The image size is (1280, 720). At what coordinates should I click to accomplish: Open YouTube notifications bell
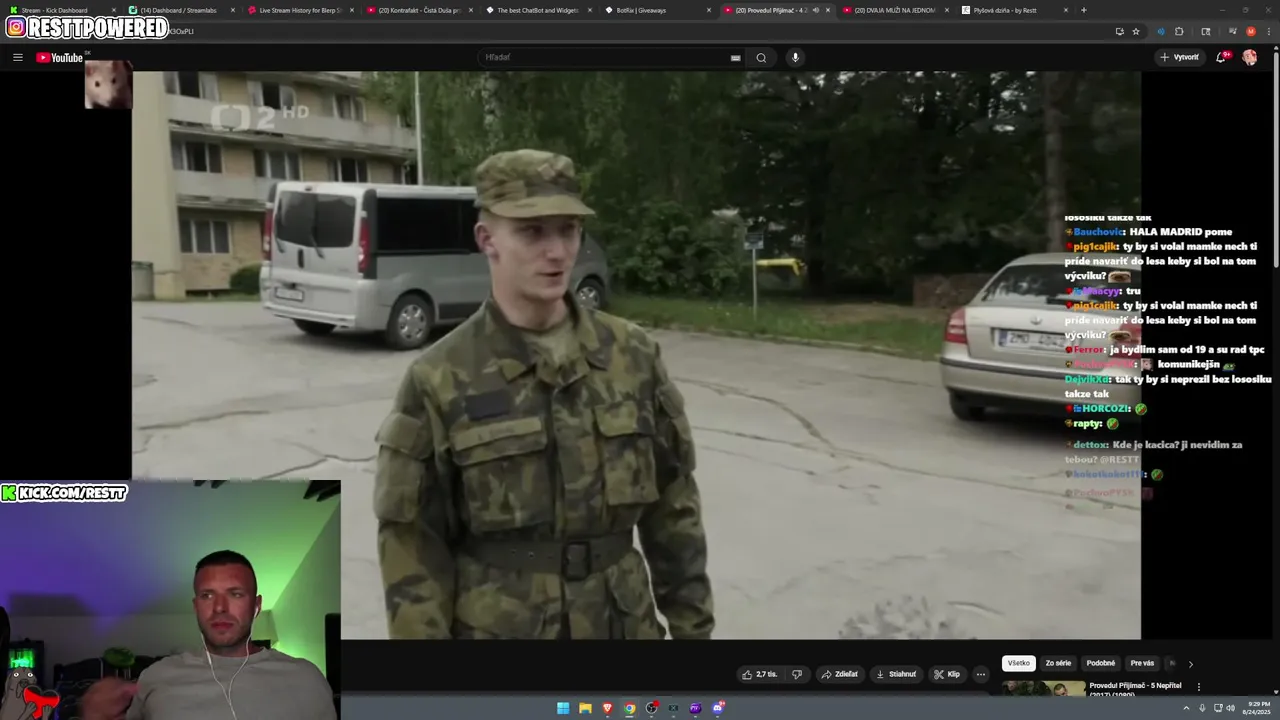tap(1221, 57)
